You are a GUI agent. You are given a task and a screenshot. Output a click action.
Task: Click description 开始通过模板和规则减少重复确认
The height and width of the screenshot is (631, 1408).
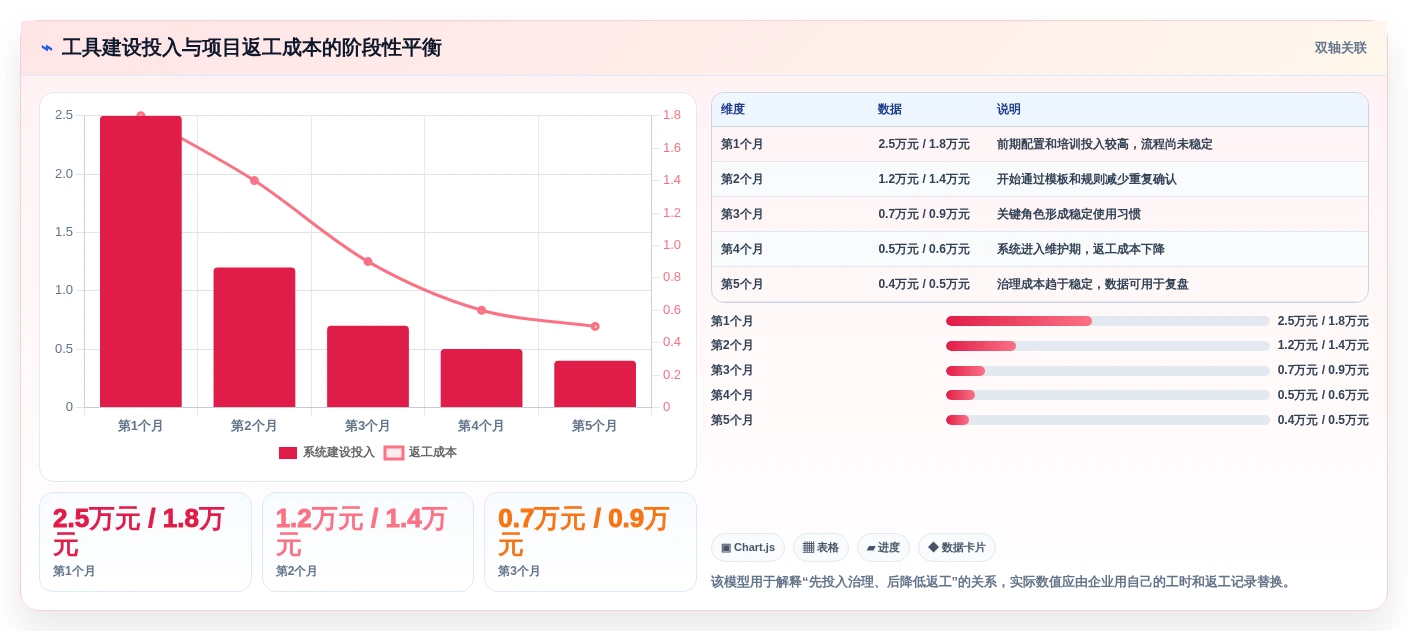[1087, 179]
